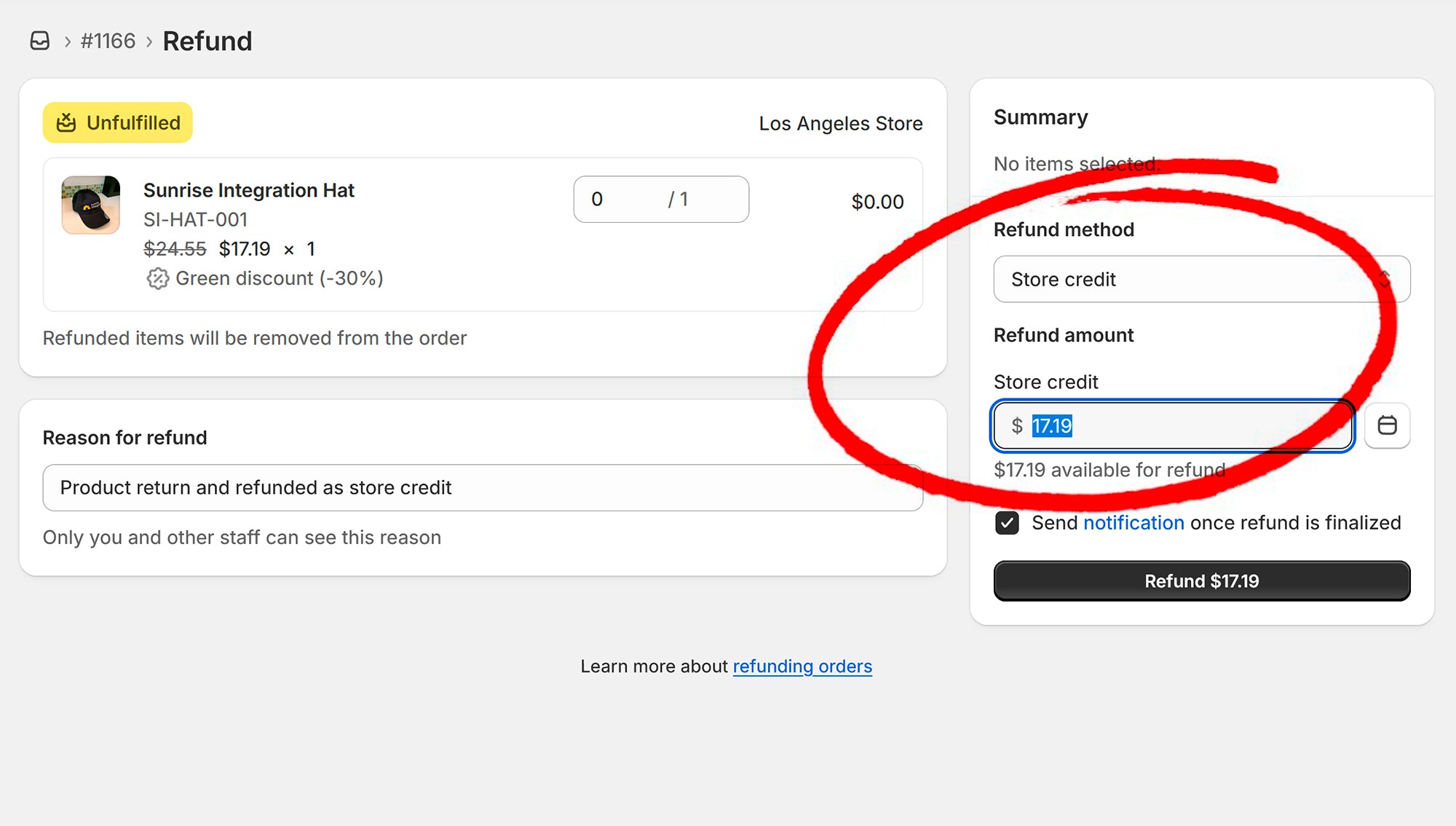Open the refunding orders help link
This screenshot has height=826, width=1456.
(x=802, y=666)
